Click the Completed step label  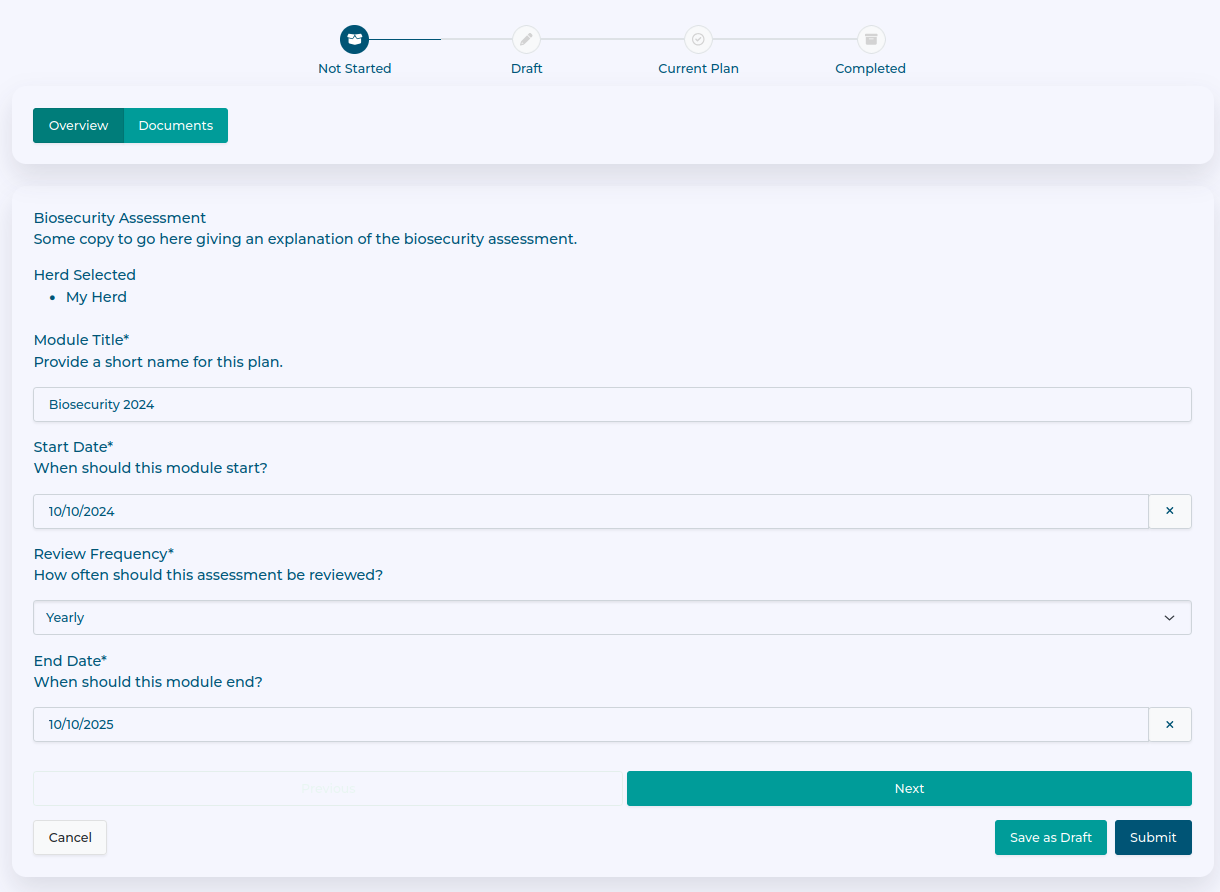(870, 69)
